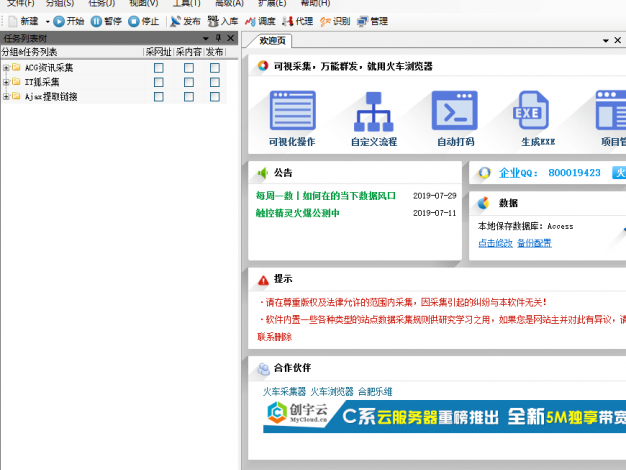Click the 创宇云 C系云服务器 banner
The height and width of the screenshot is (470, 626).
444,417
